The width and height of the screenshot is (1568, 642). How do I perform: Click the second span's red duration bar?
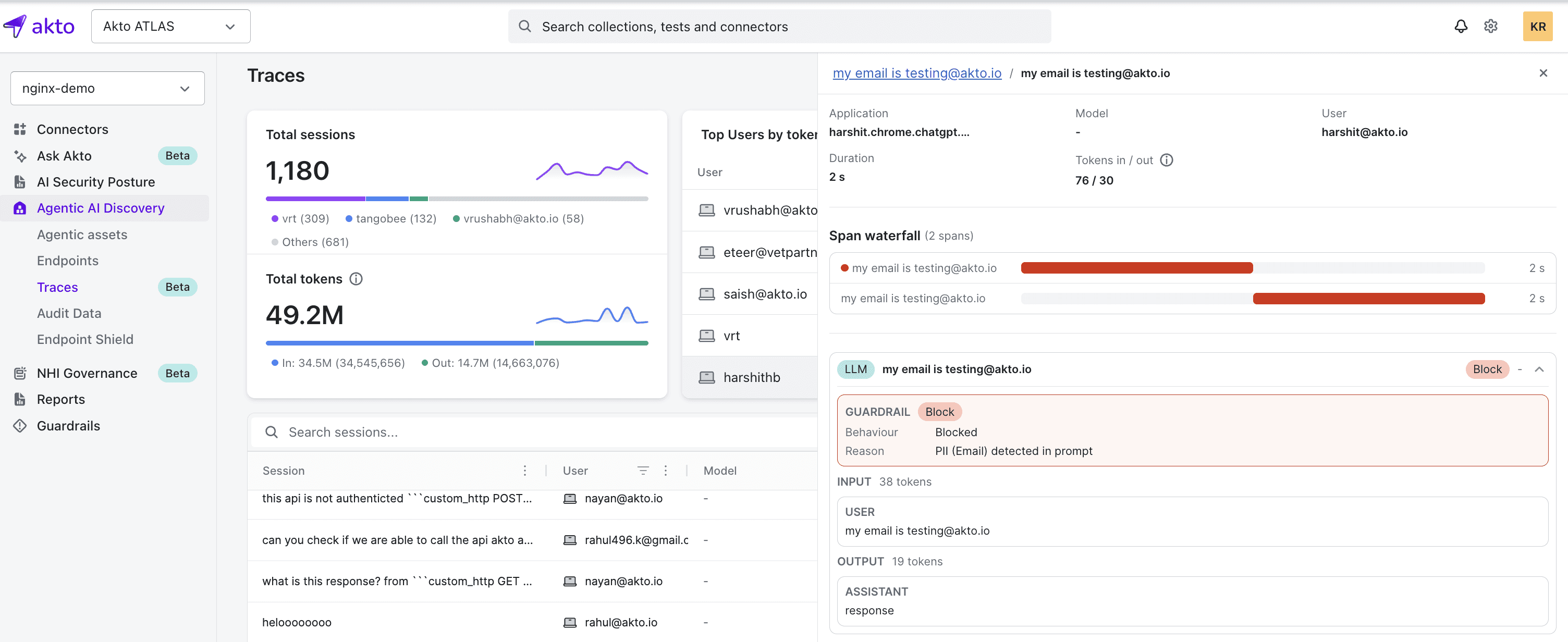tap(1368, 299)
